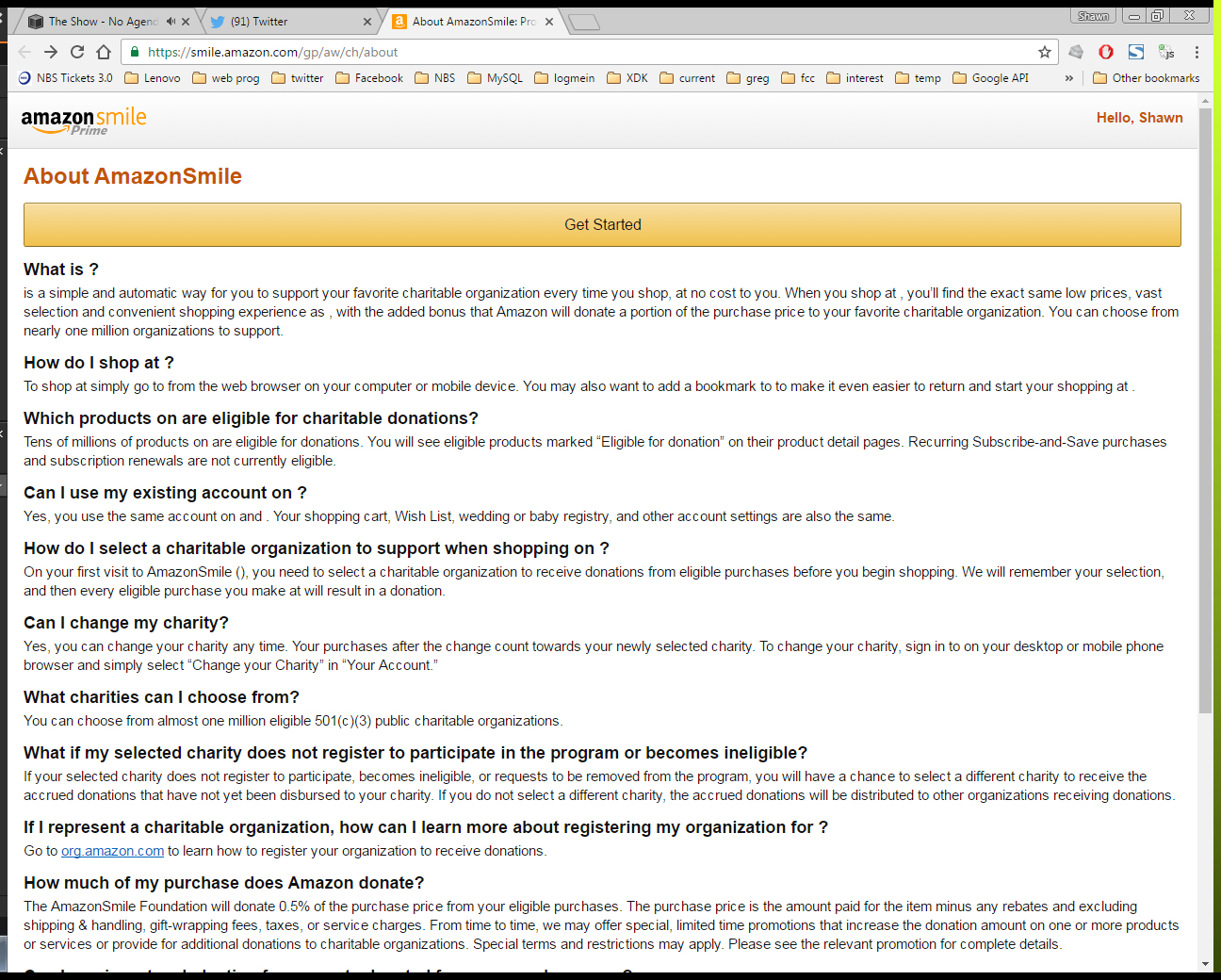
Task: Open the Shawn profile switcher button
Action: click(1093, 16)
